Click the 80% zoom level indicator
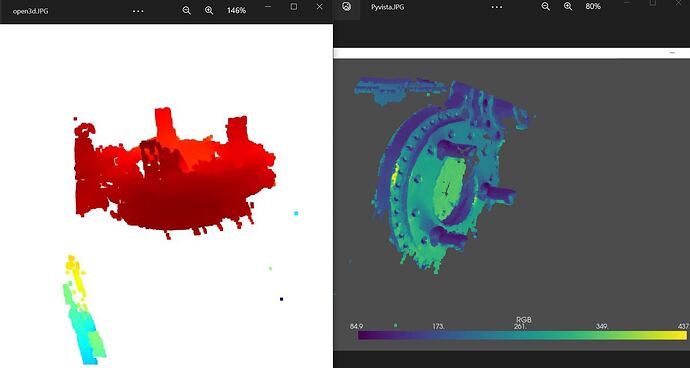Screen dimensions: 690x368 coord(593,6)
